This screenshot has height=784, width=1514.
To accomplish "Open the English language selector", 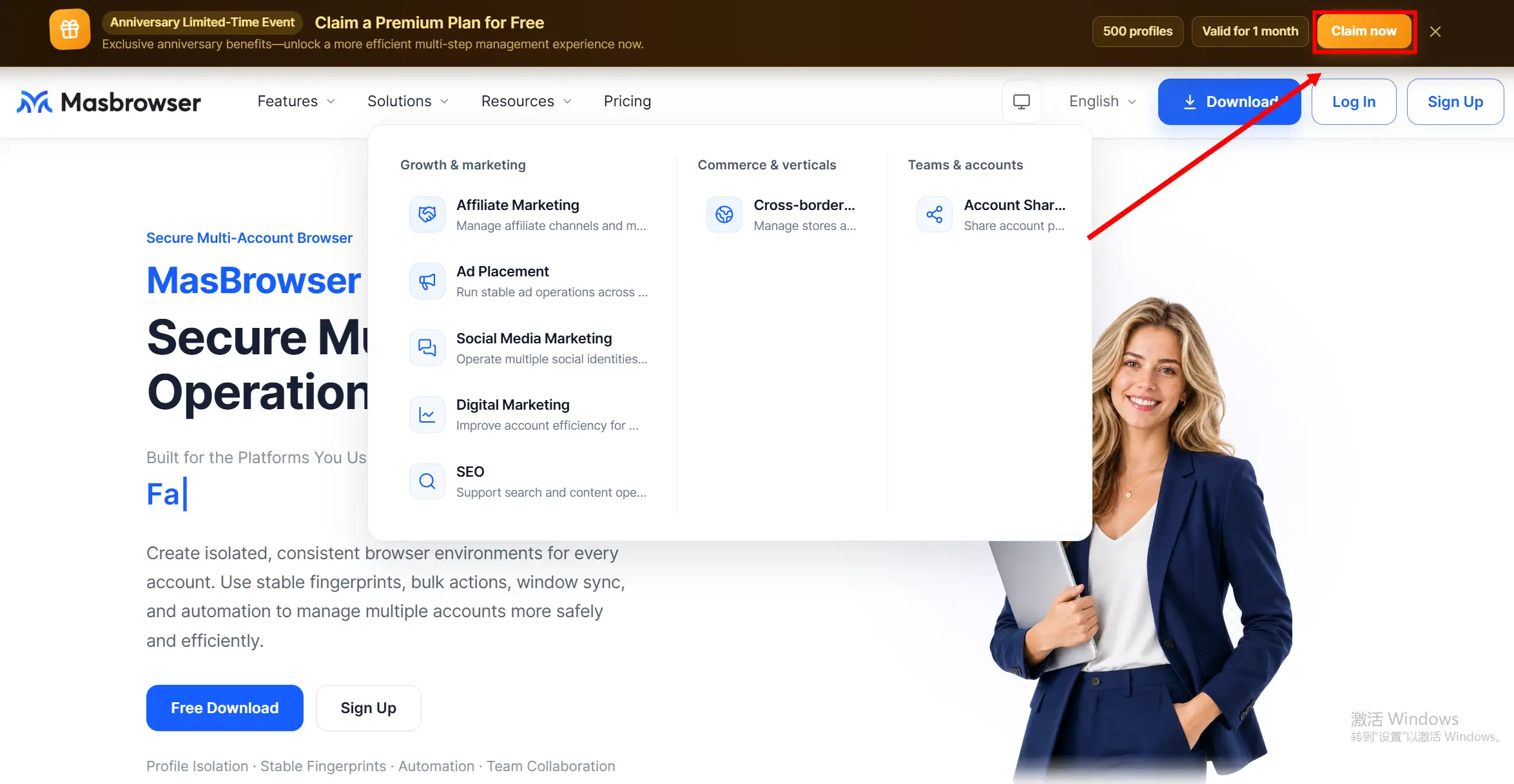I will point(1102,101).
